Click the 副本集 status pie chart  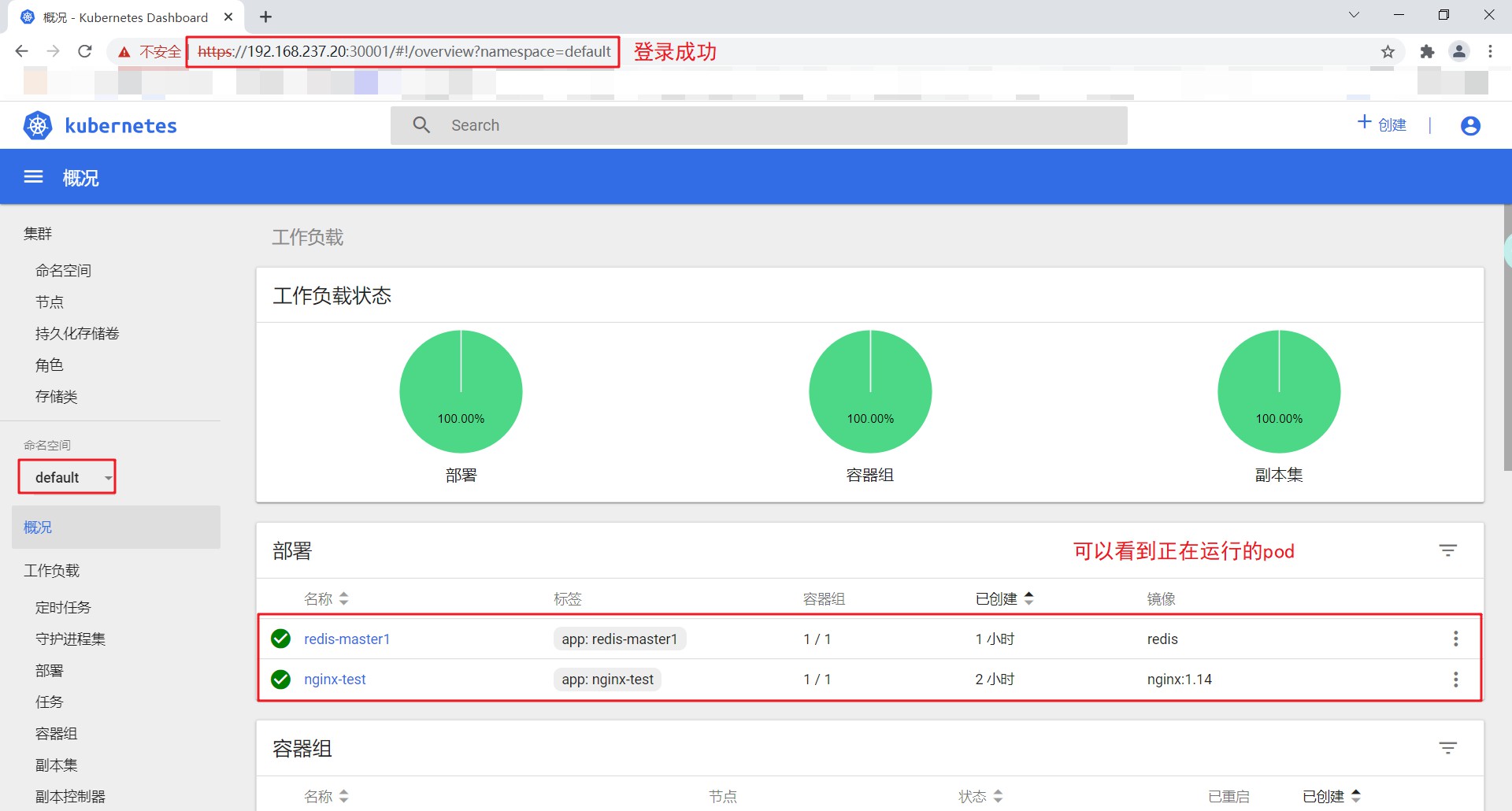point(1279,391)
